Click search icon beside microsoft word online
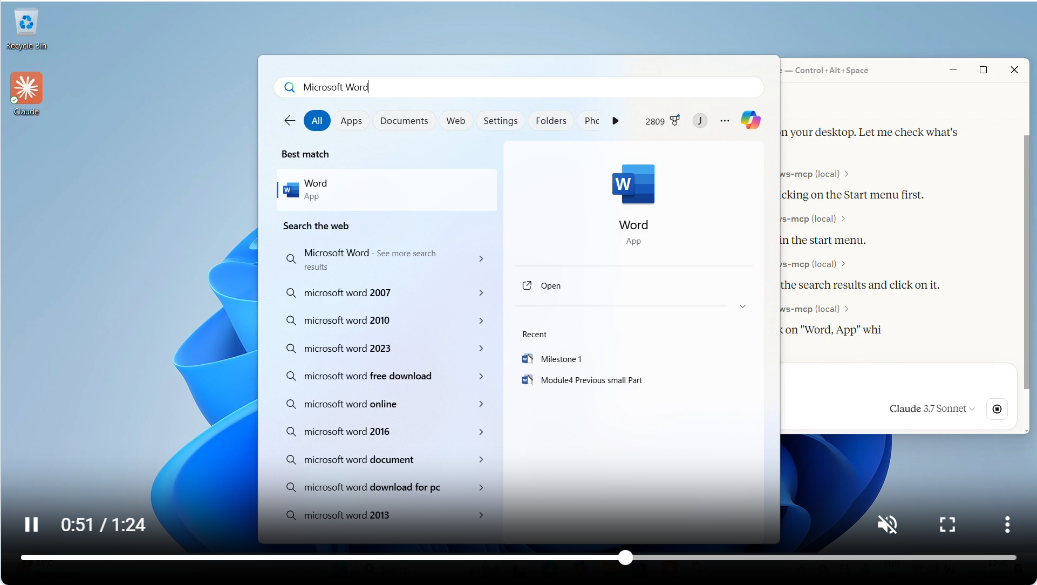The image size is (1037, 585). click(290, 404)
